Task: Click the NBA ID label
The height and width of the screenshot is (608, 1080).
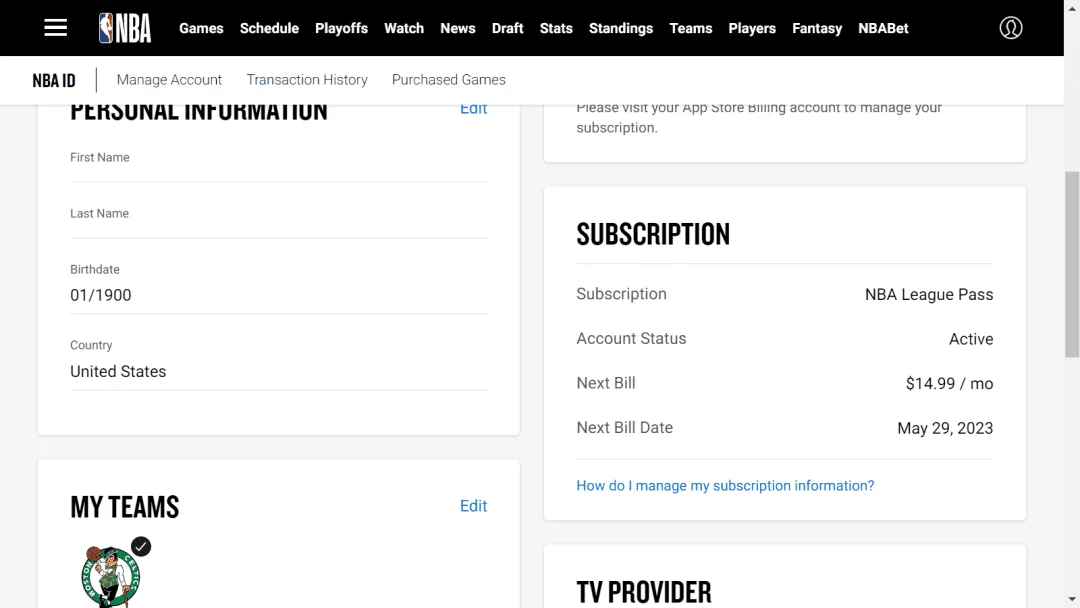Action: coord(54,81)
